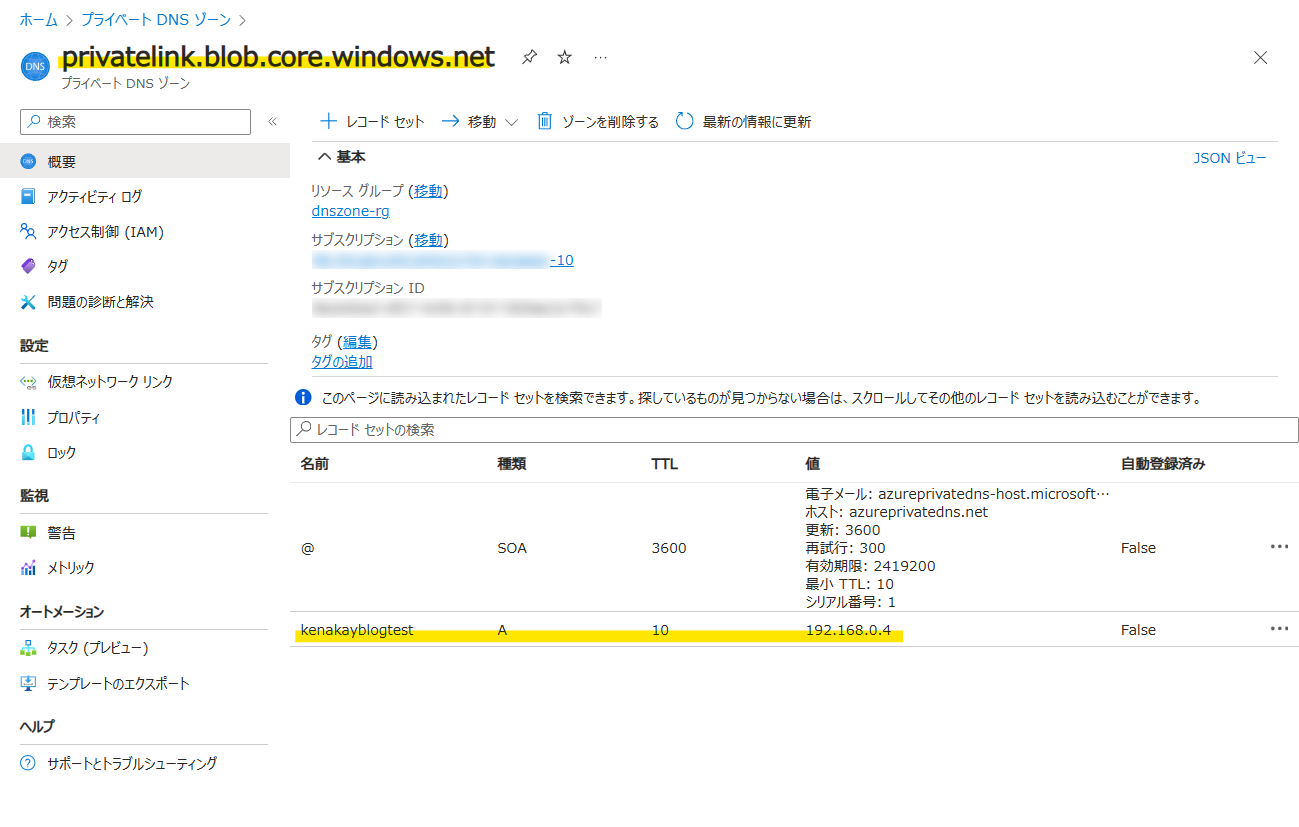
Task: Add a new レコード セット
Action: 372,122
